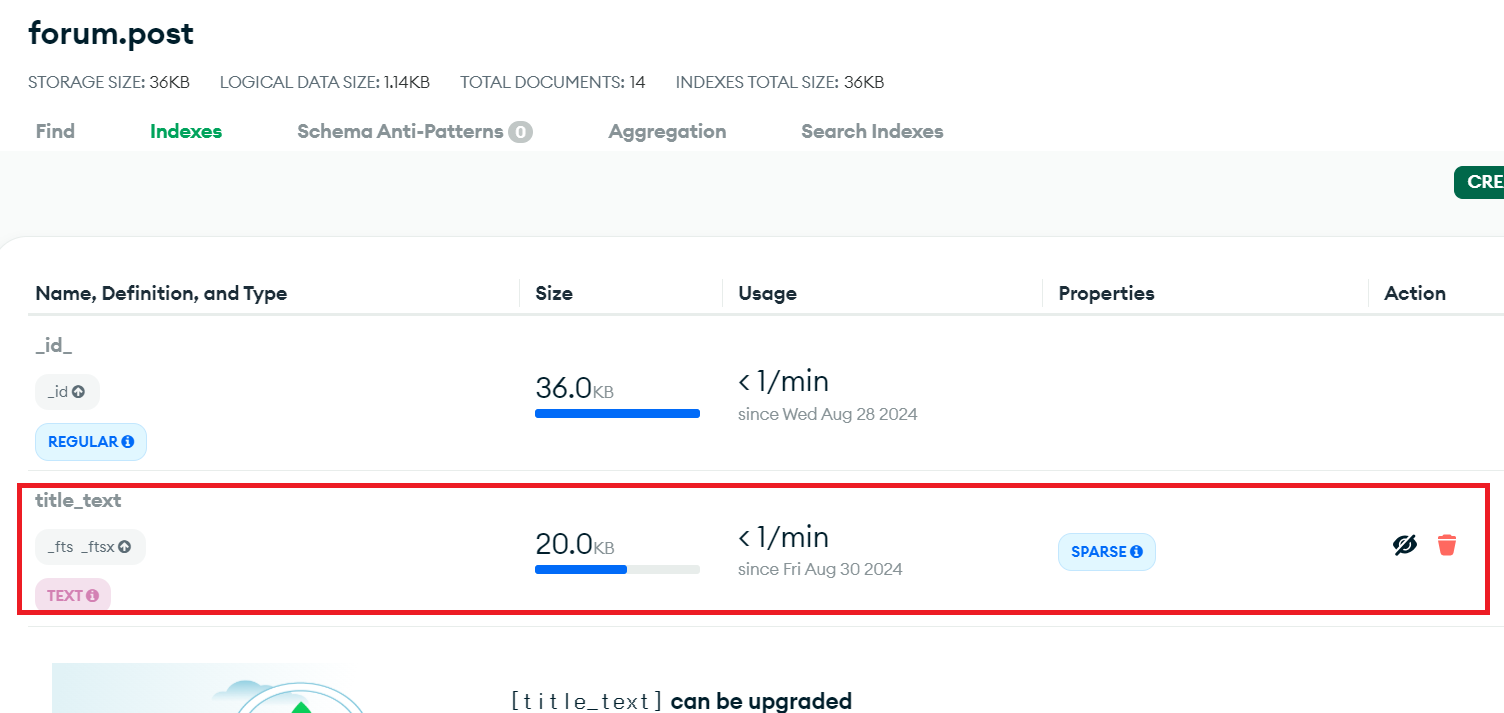1504x713 pixels.
Task: Switch to Schema Anti-Patterns tab
Action: click(415, 131)
